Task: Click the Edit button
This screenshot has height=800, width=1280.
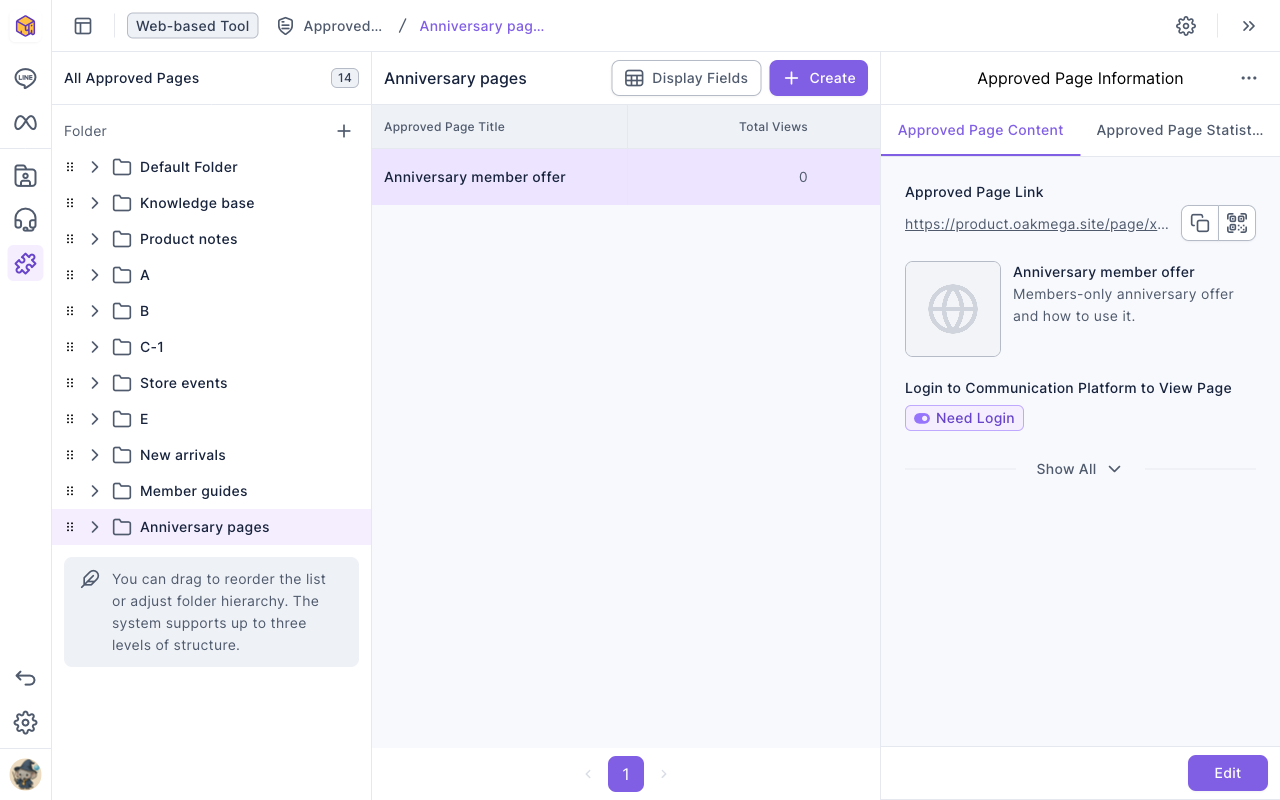Action: click(x=1228, y=773)
